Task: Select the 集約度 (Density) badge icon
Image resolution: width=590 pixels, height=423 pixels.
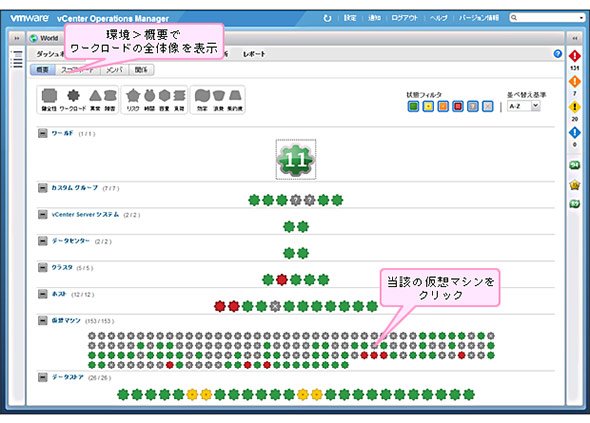Action: 235,95
